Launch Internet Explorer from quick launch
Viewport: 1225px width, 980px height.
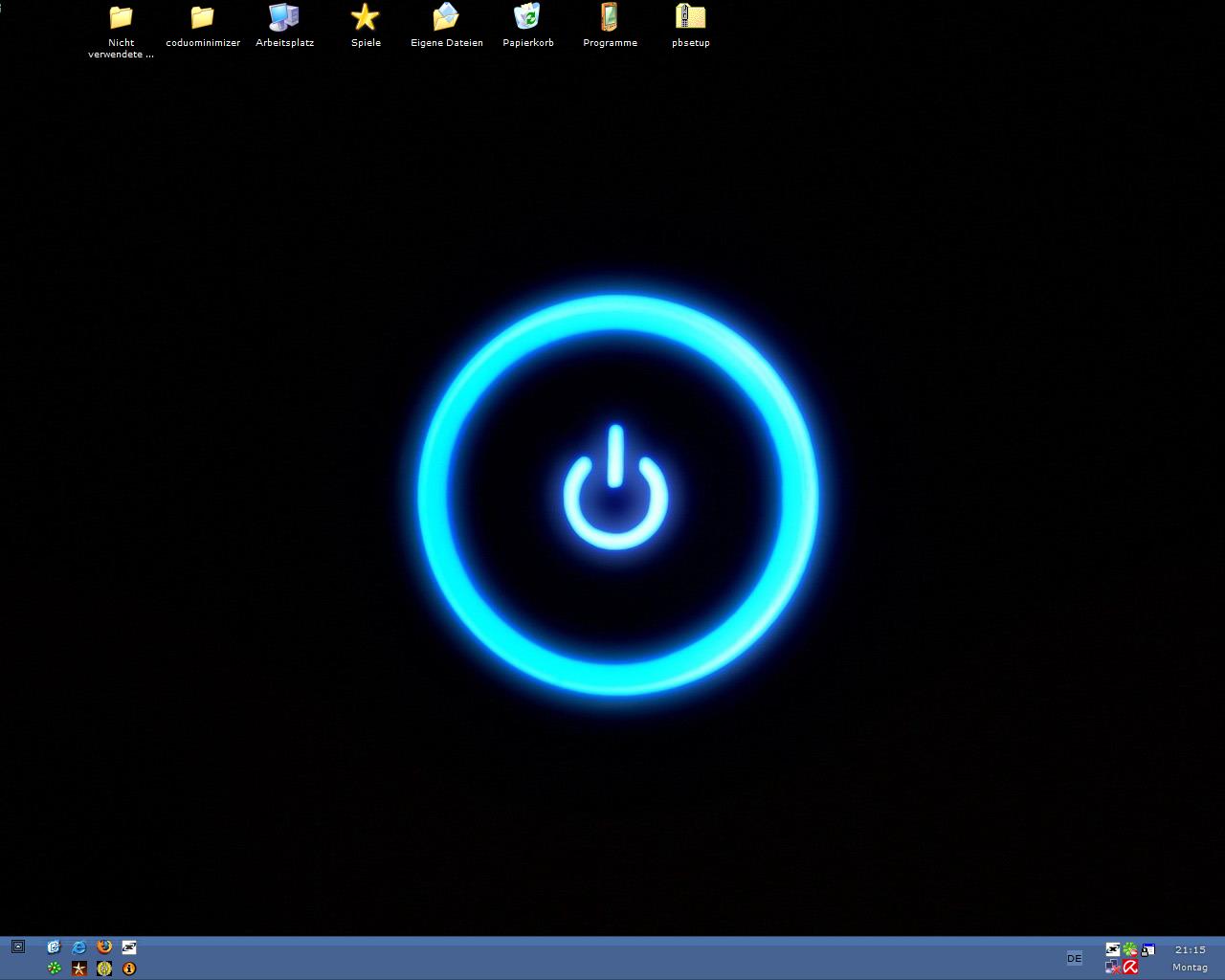click(79, 947)
